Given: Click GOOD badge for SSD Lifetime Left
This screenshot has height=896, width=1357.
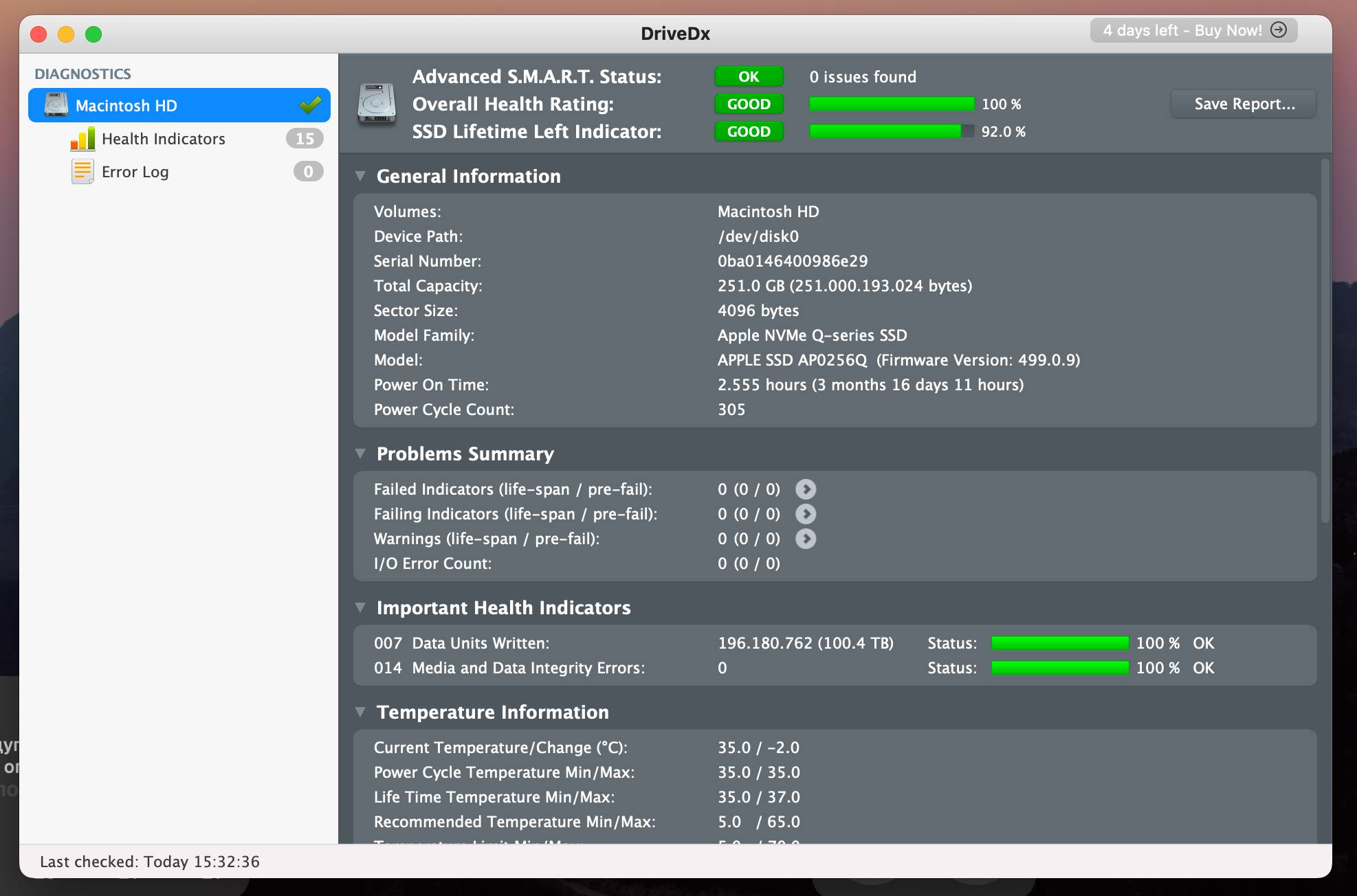Looking at the screenshot, I should (749, 132).
